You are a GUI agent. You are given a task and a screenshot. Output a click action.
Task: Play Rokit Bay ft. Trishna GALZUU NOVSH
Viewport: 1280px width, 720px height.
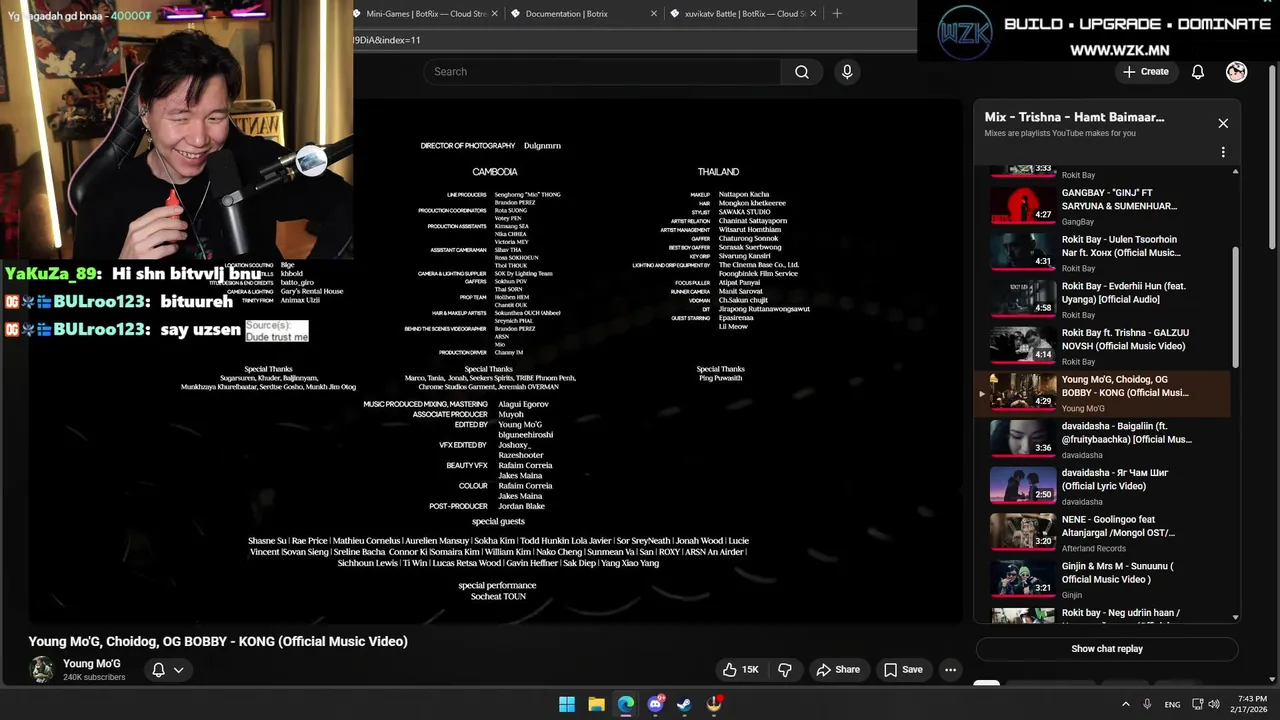coord(1105,346)
